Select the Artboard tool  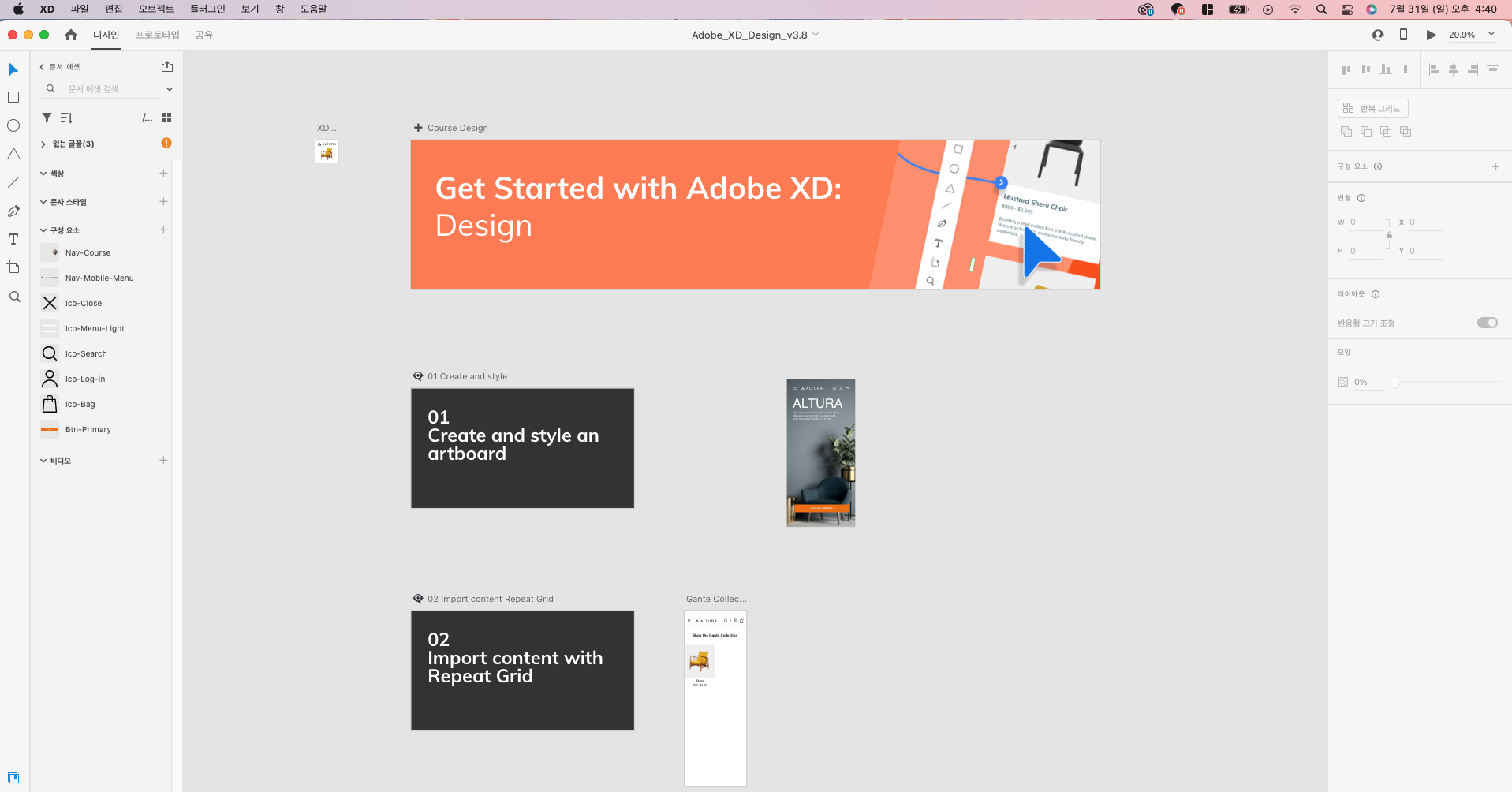[x=13, y=267]
